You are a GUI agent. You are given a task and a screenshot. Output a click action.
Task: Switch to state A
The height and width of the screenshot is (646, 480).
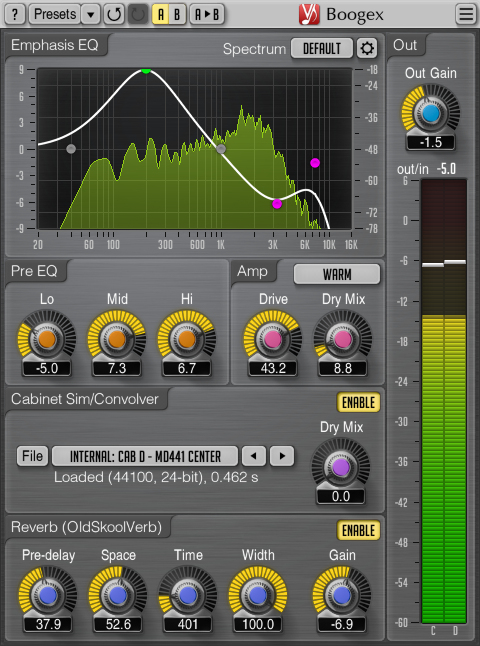point(161,14)
